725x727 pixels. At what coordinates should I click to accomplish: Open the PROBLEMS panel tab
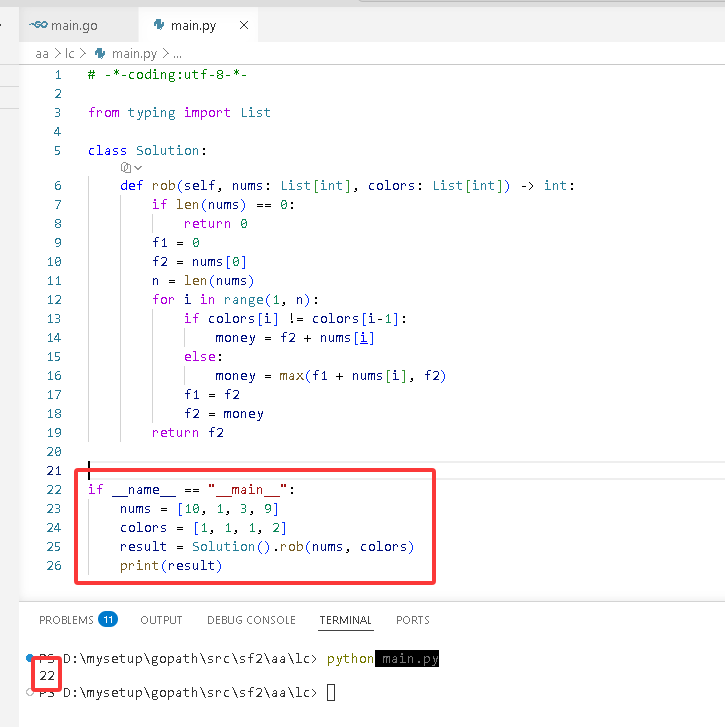(x=66, y=620)
